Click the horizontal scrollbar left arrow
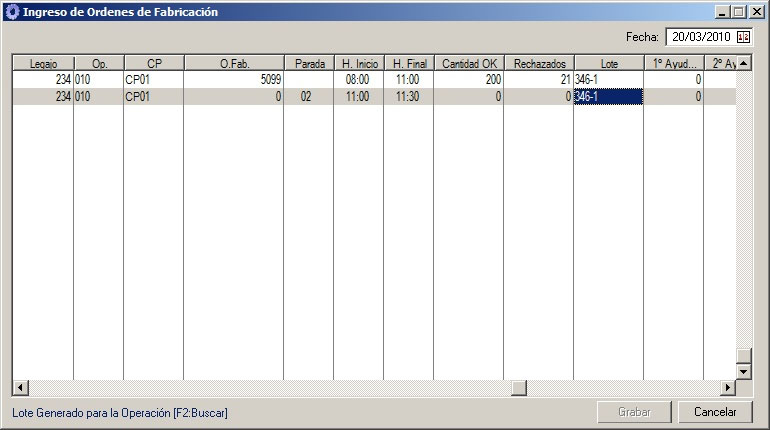The height and width of the screenshot is (430, 770). pos(18,388)
